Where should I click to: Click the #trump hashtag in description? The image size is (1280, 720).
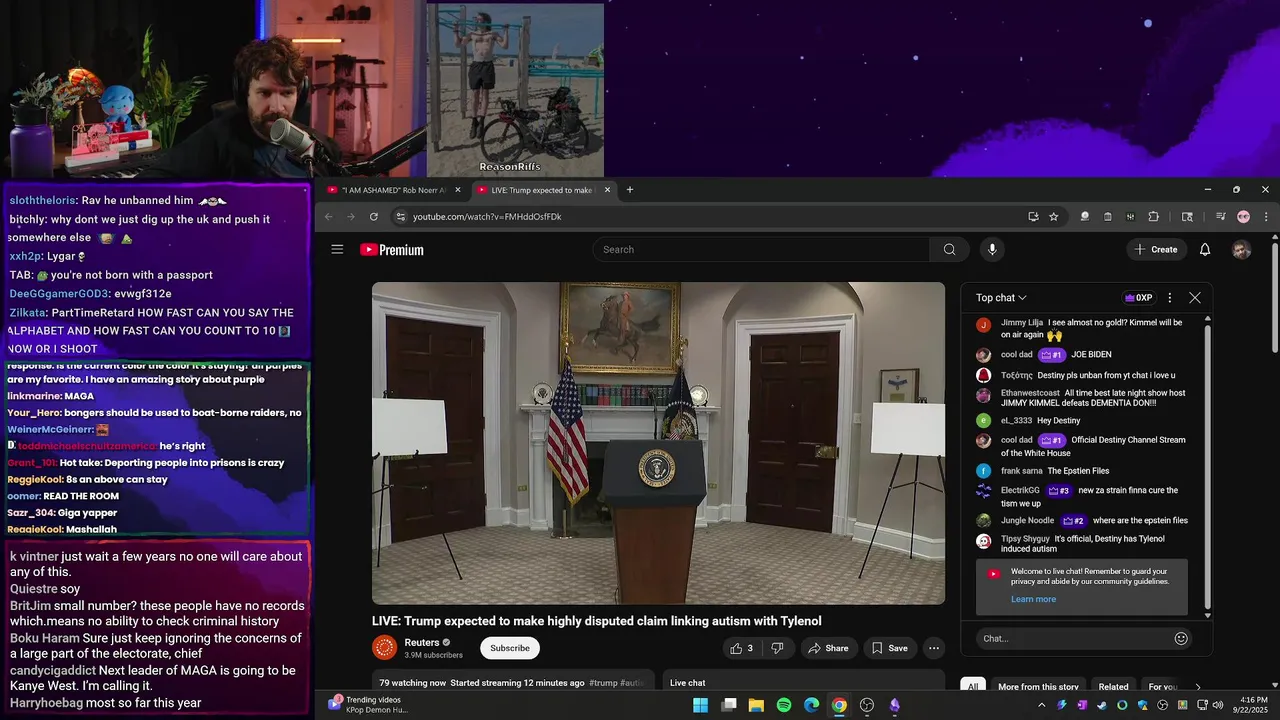click(x=603, y=683)
